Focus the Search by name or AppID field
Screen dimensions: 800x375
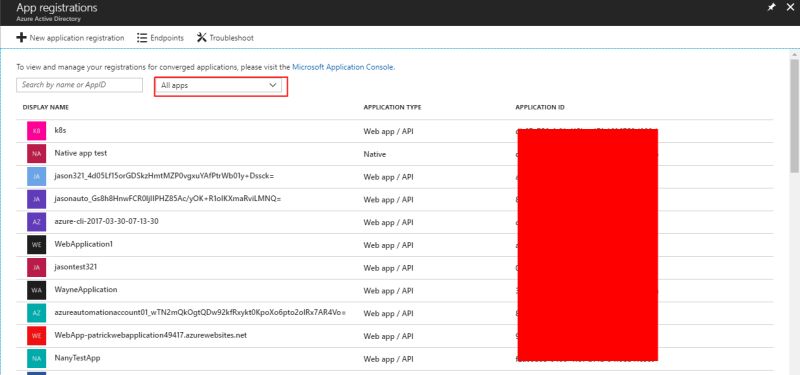(80, 85)
